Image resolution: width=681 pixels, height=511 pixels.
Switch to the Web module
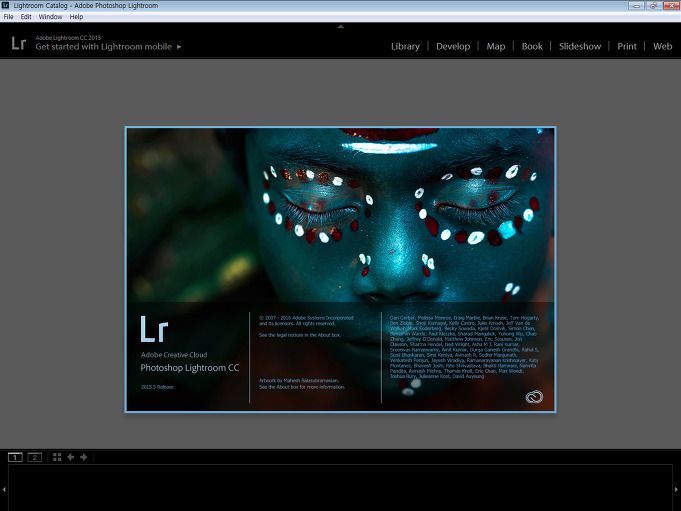tap(662, 46)
